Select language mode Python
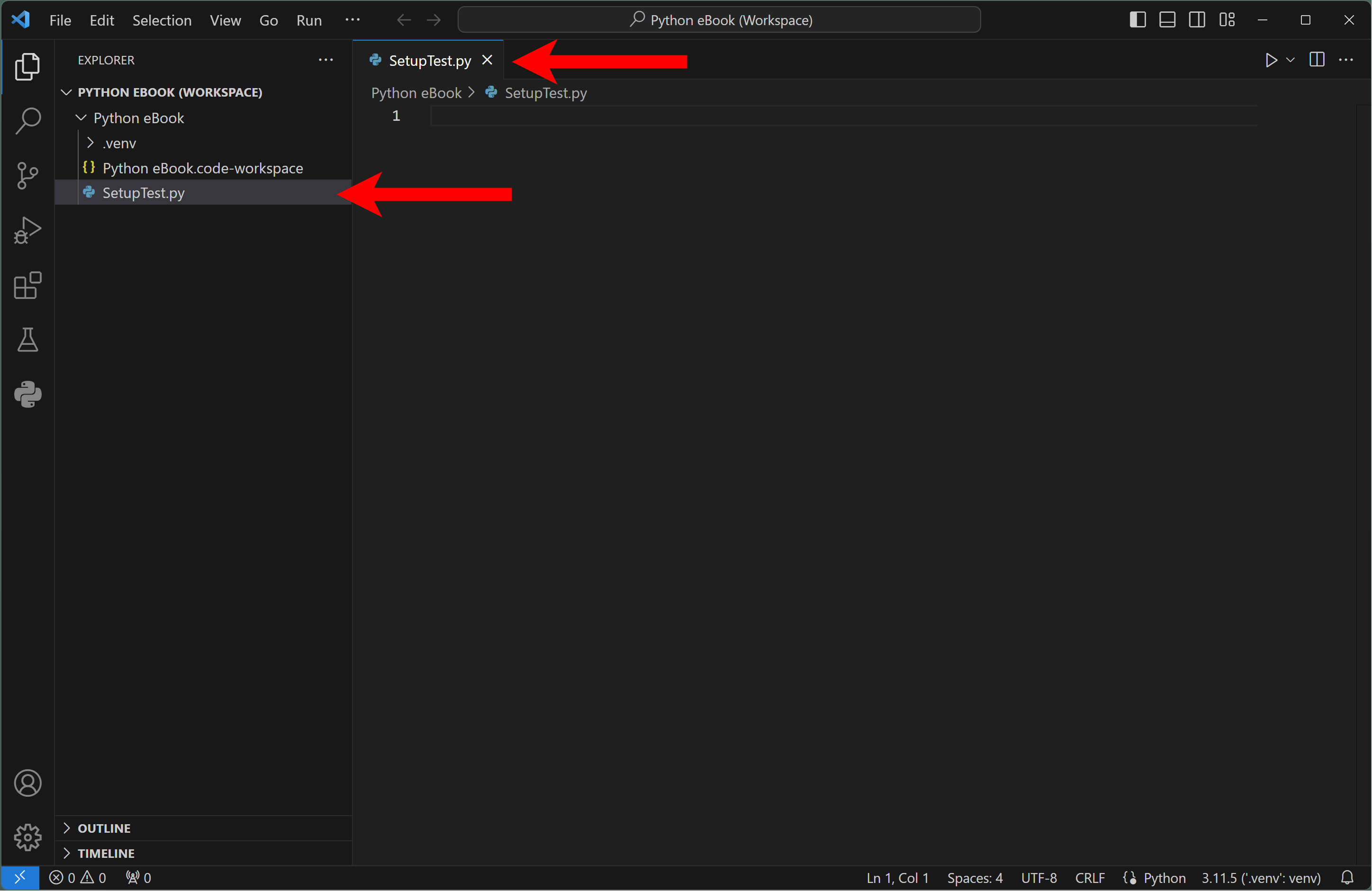The image size is (1372, 891). [x=1164, y=878]
